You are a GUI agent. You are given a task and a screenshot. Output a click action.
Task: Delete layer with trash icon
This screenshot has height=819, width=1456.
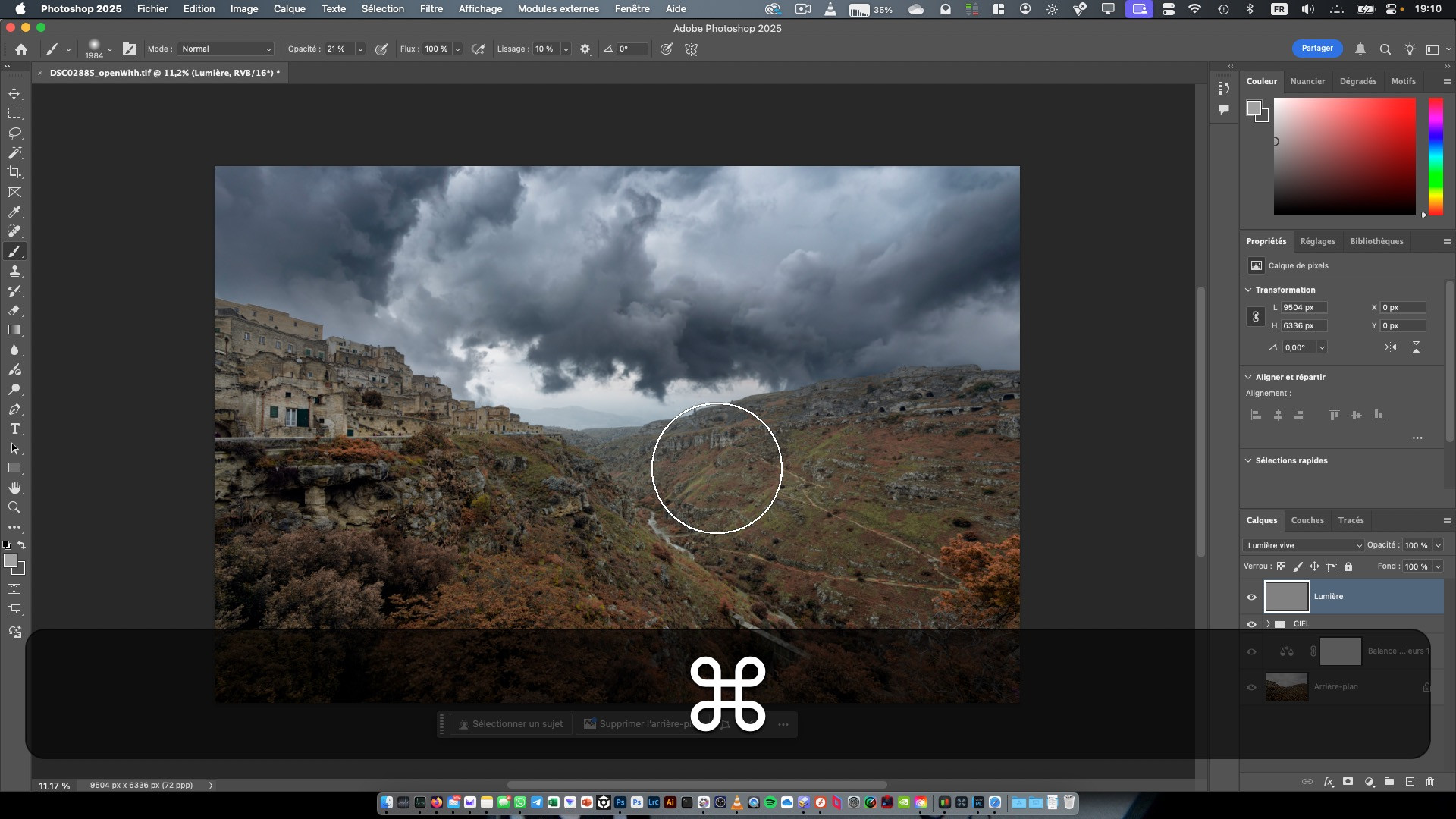(1430, 782)
